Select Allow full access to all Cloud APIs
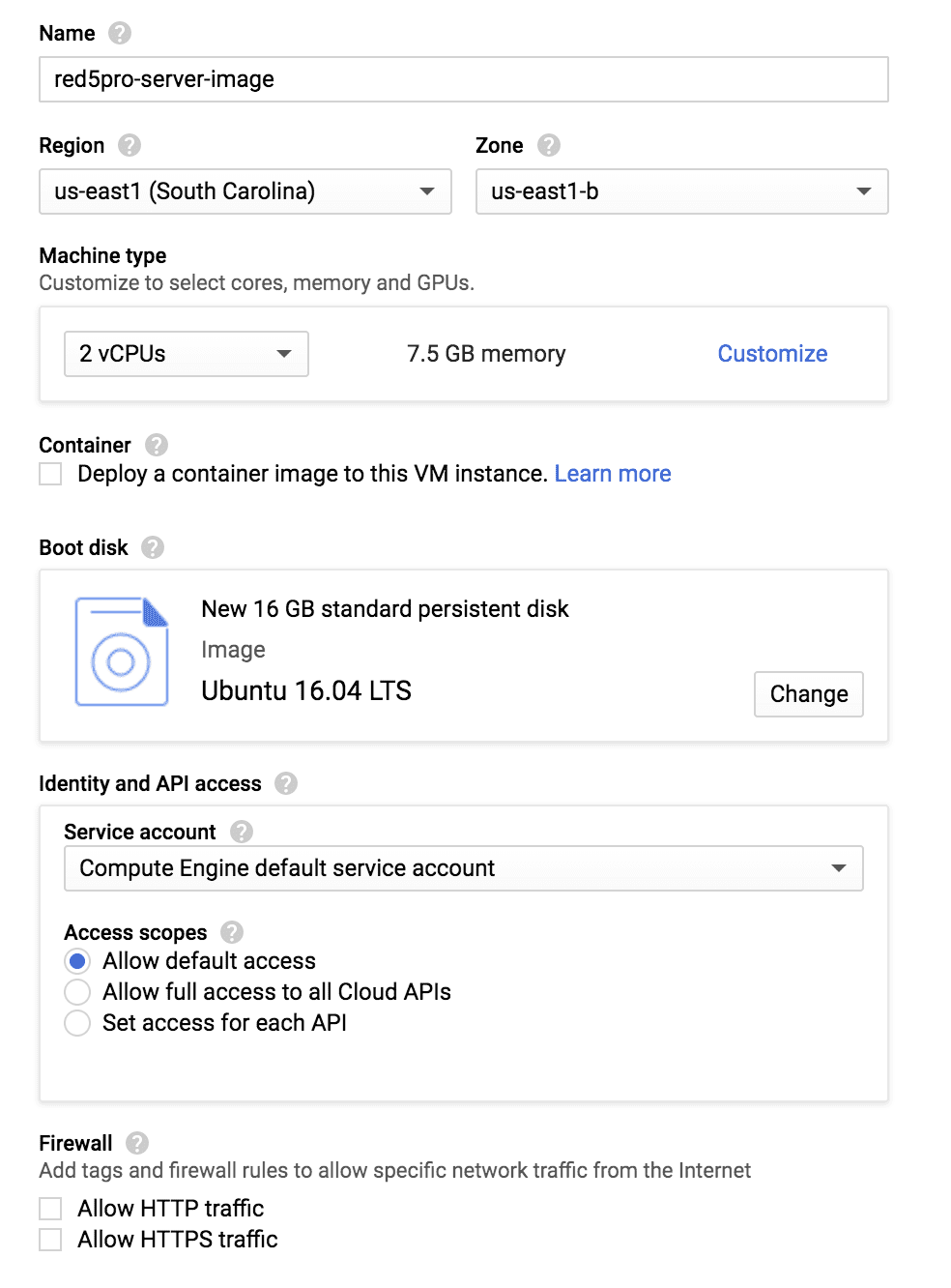 point(77,992)
